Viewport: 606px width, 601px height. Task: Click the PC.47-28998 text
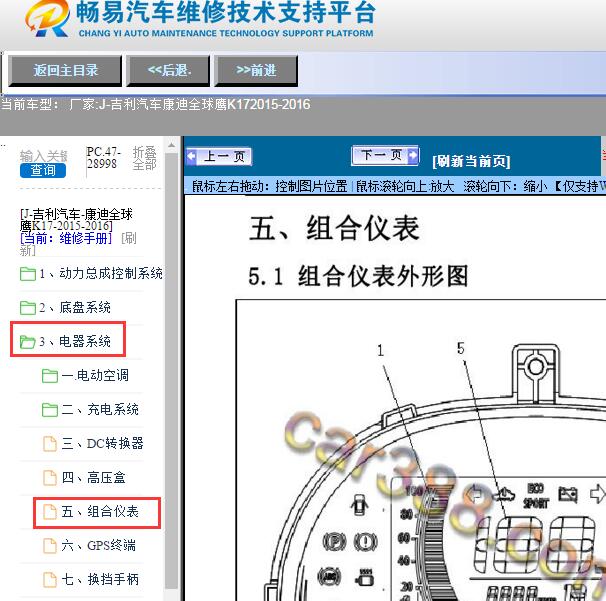pos(103,158)
